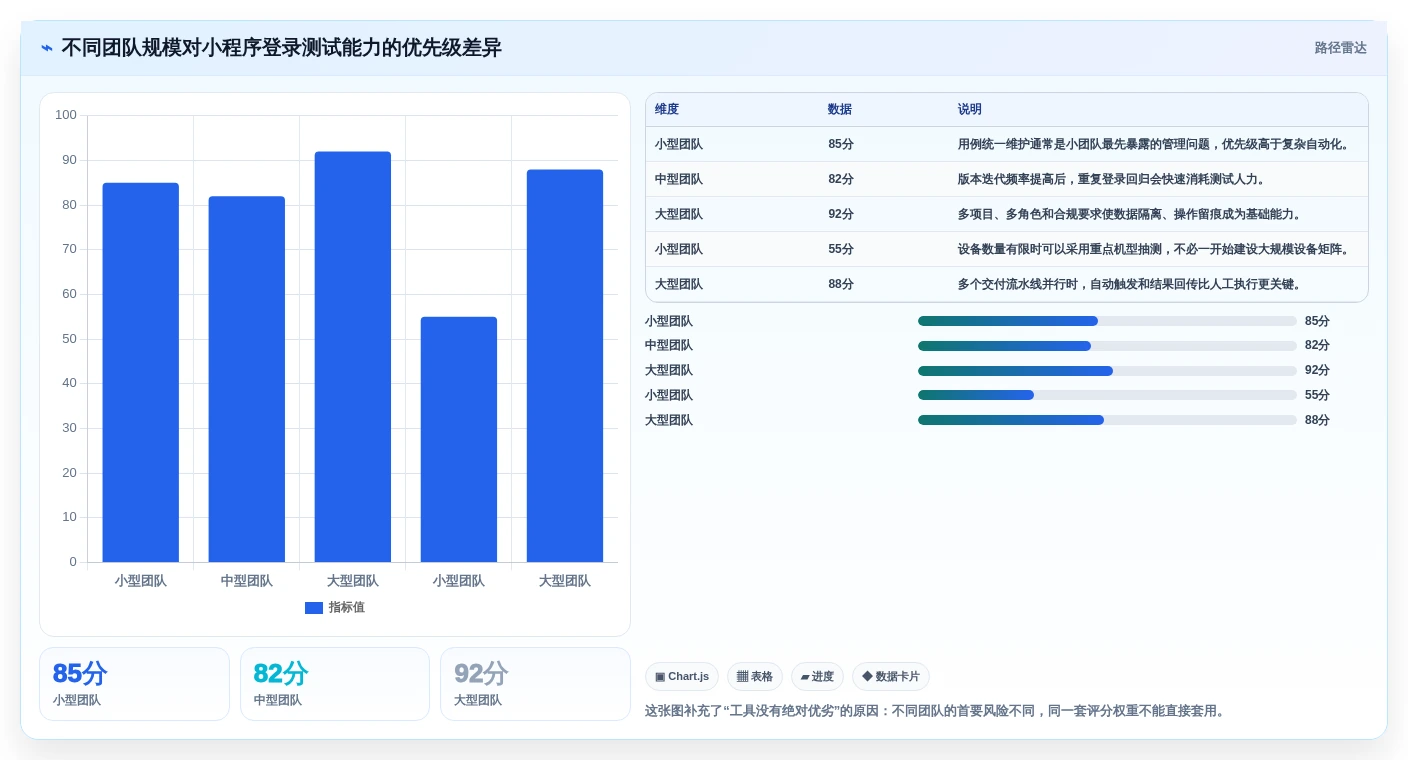Click the chart bar reaching 88
Viewport: 1408px width, 760px height.
565,366
